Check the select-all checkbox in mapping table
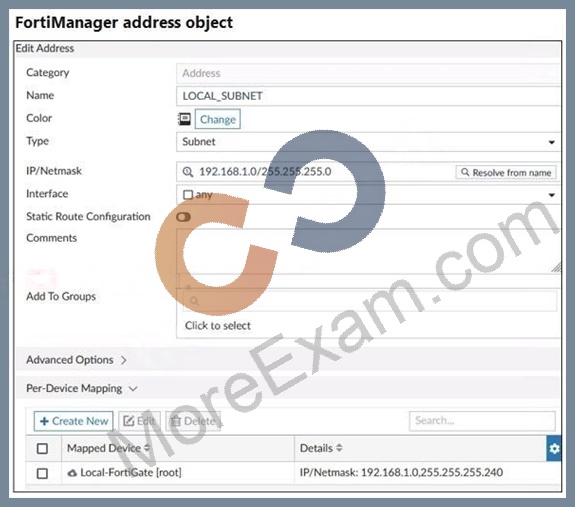The height and width of the screenshot is (507, 575). (x=42, y=448)
